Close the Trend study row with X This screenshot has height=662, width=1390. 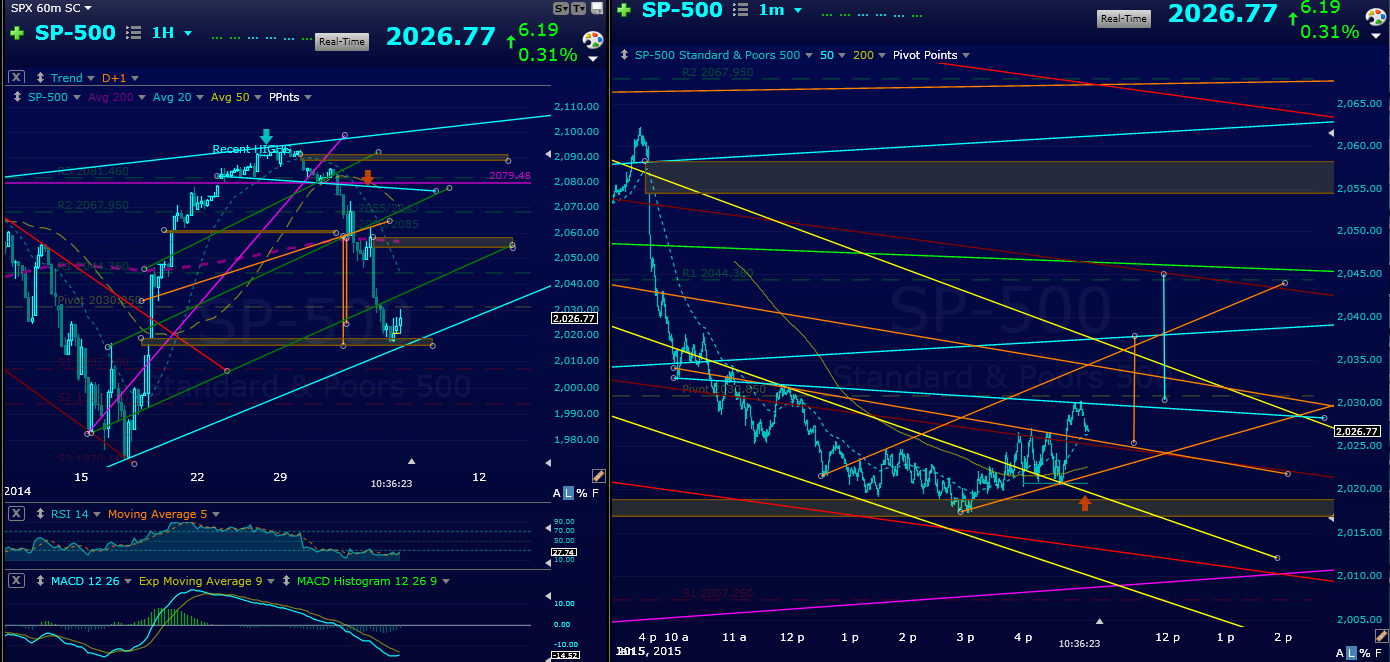click(x=17, y=77)
